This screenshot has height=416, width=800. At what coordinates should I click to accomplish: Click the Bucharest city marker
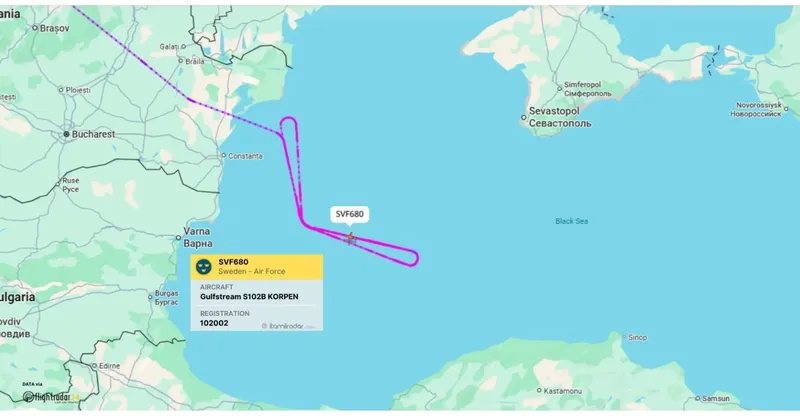[66, 134]
